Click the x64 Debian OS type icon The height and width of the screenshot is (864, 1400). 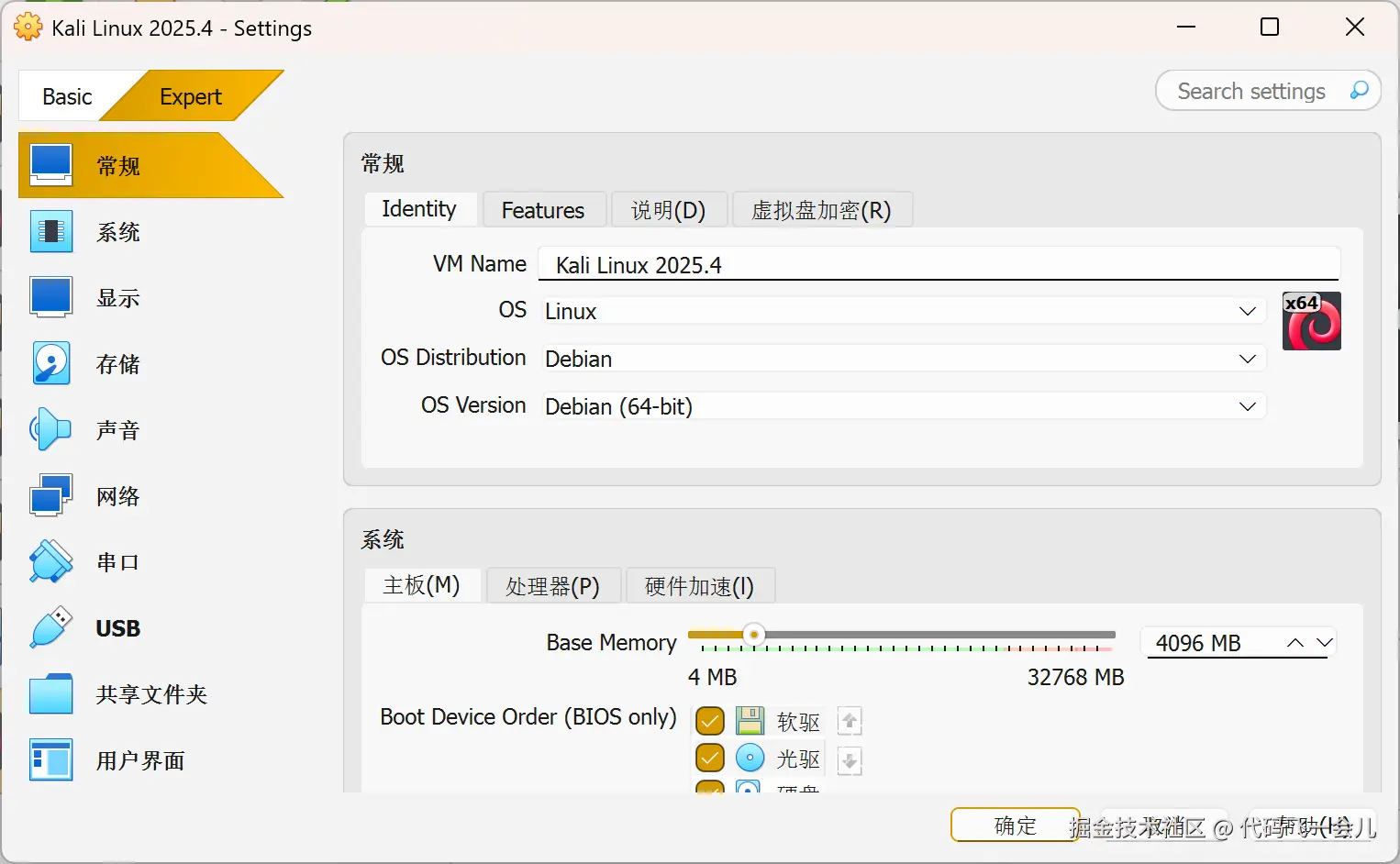pos(1311,321)
